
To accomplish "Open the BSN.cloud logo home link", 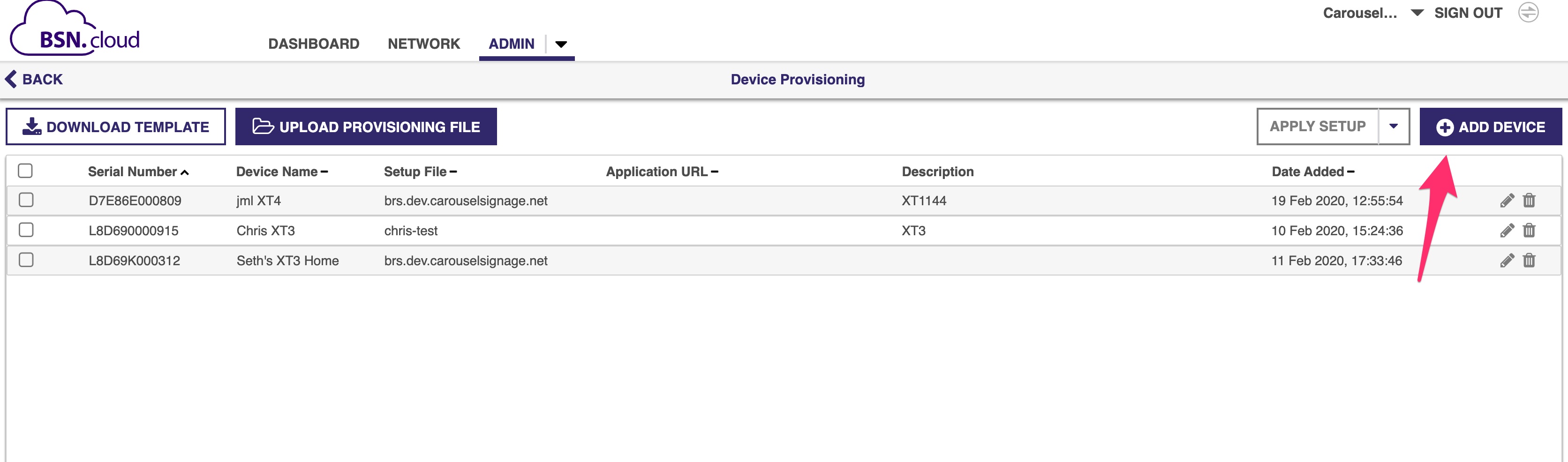I will pyautogui.click(x=75, y=29).
